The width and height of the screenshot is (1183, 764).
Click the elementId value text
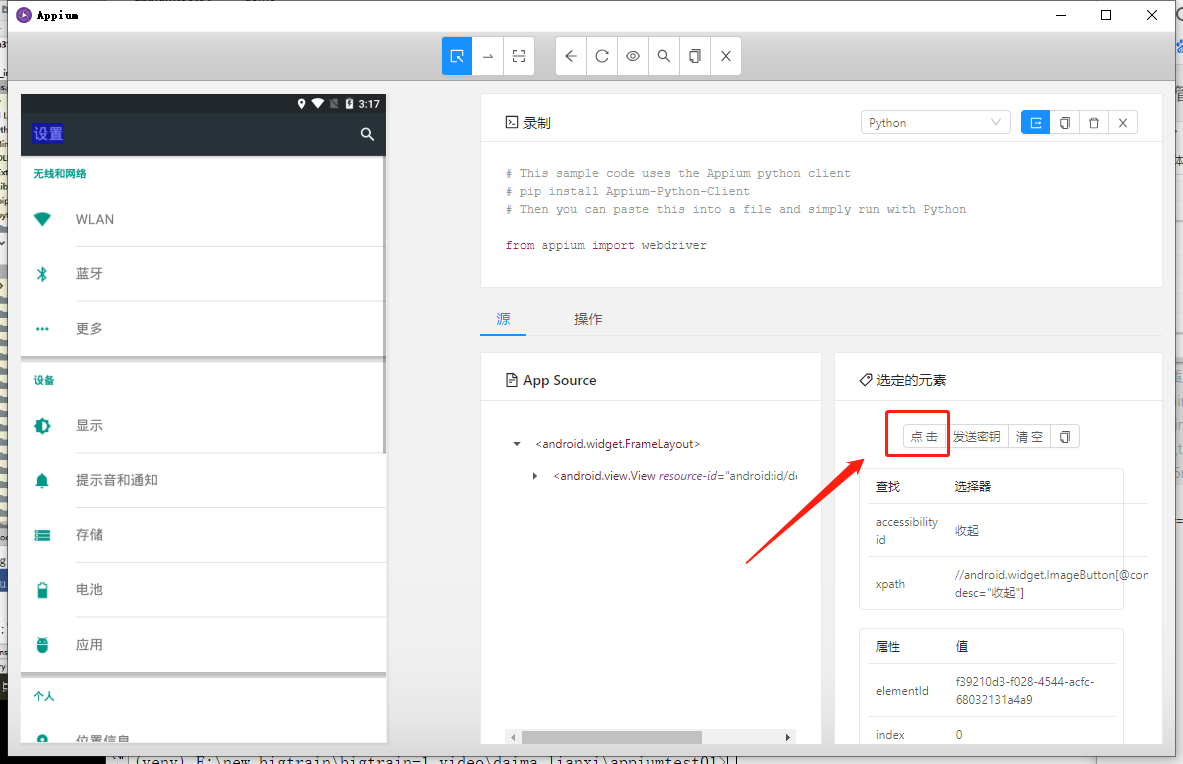1025,691
